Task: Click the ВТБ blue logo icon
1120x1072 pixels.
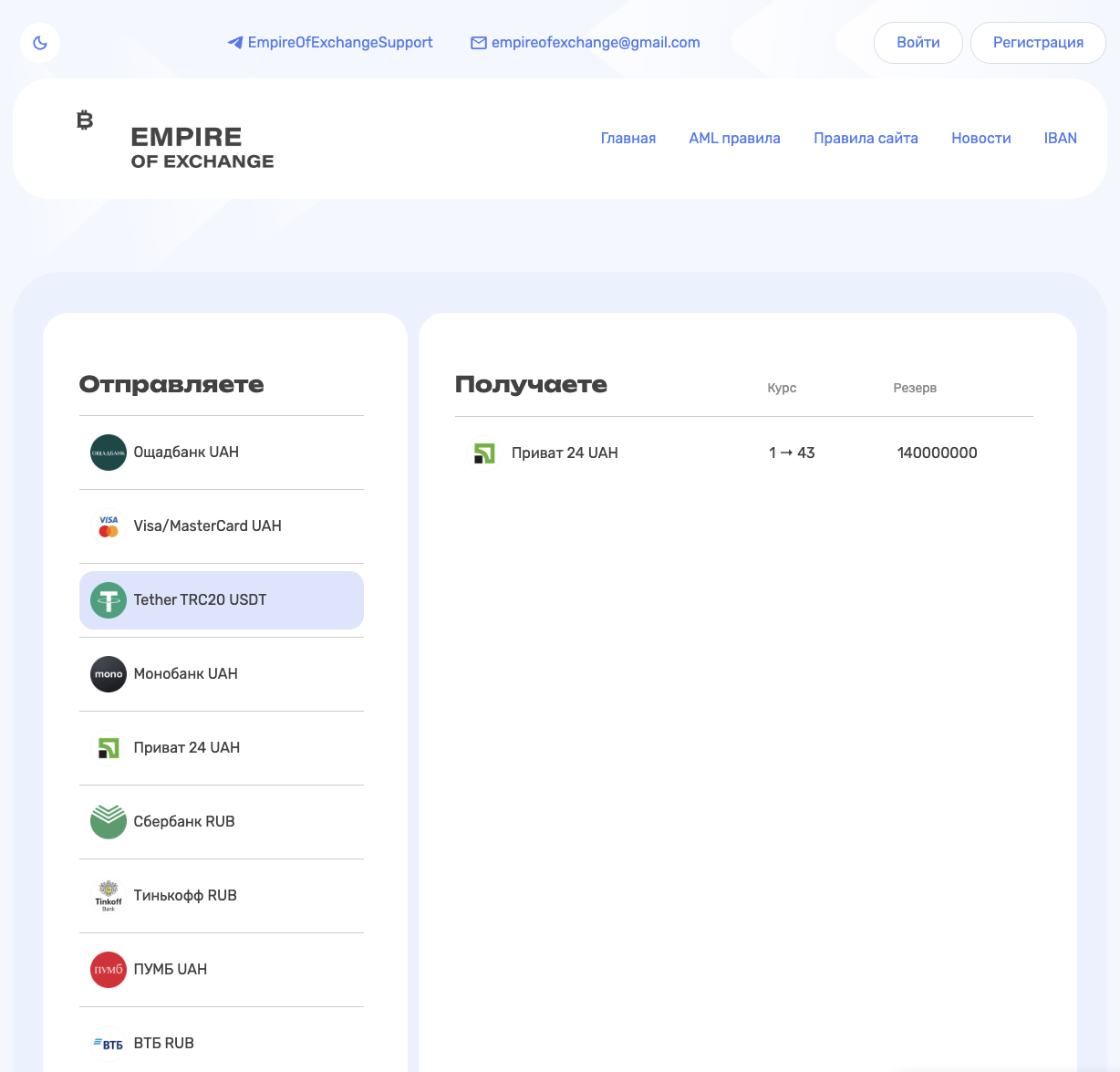Action: [109, 1044]
